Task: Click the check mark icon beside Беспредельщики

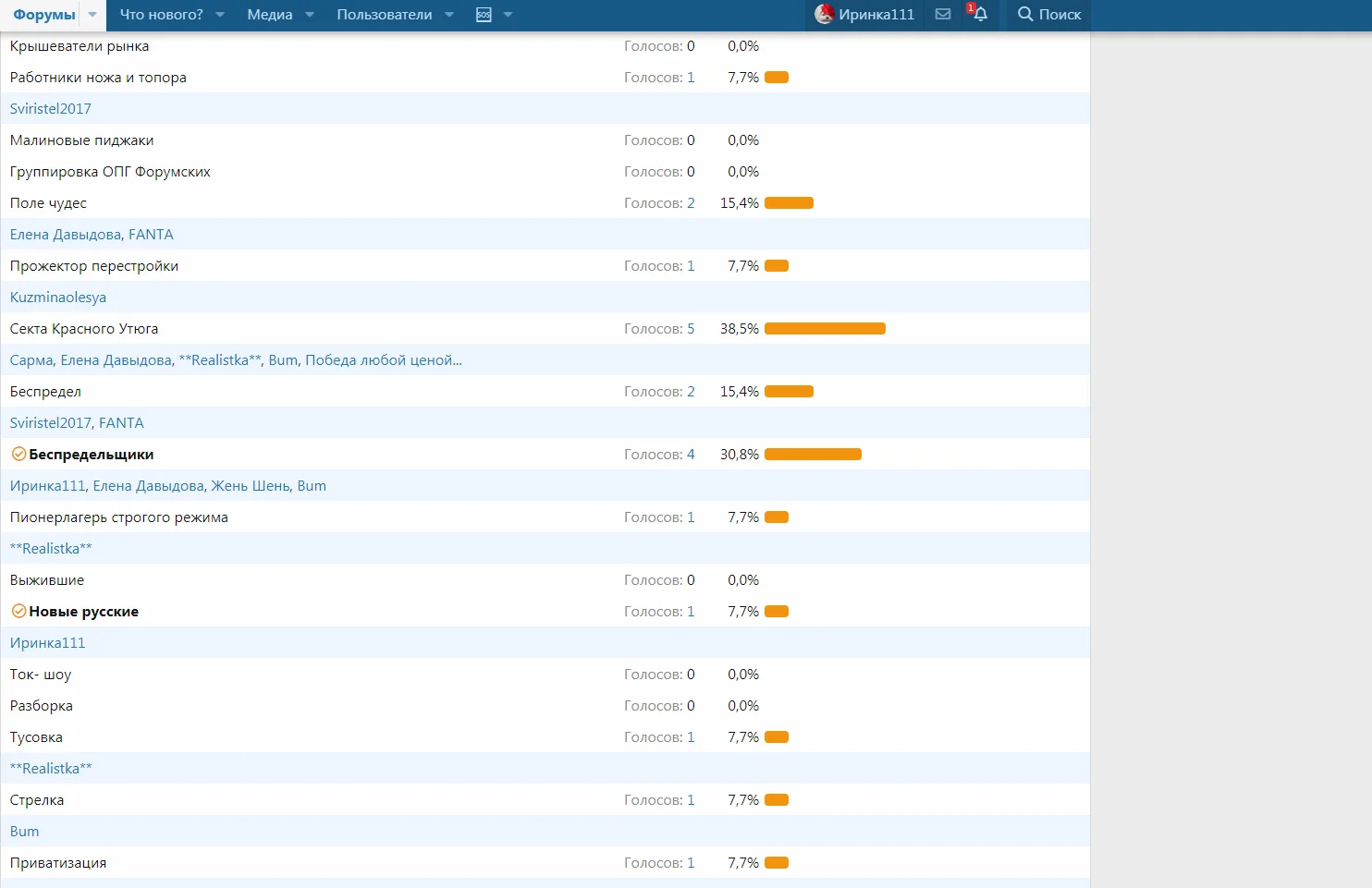Action: tap(18, 455)
